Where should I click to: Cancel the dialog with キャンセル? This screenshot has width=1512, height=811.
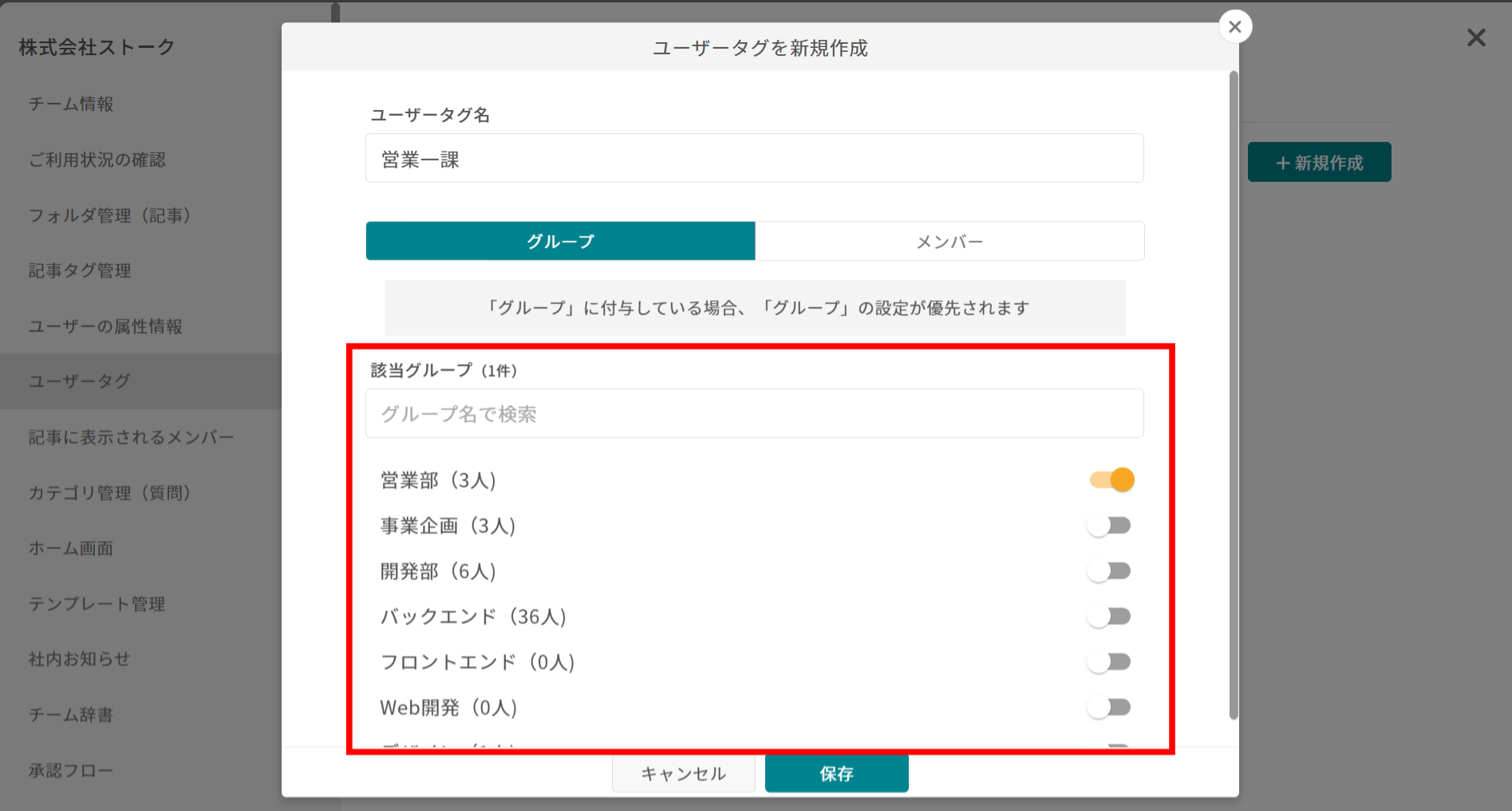pos(683,773)
